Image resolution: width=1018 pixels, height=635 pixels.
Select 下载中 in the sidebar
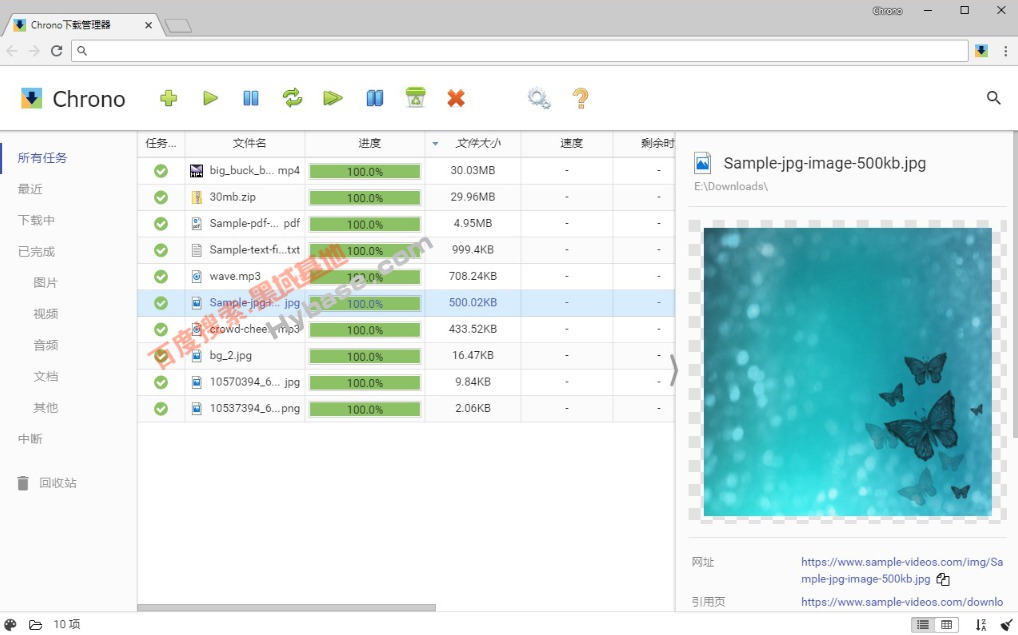(x=36, y=220)
